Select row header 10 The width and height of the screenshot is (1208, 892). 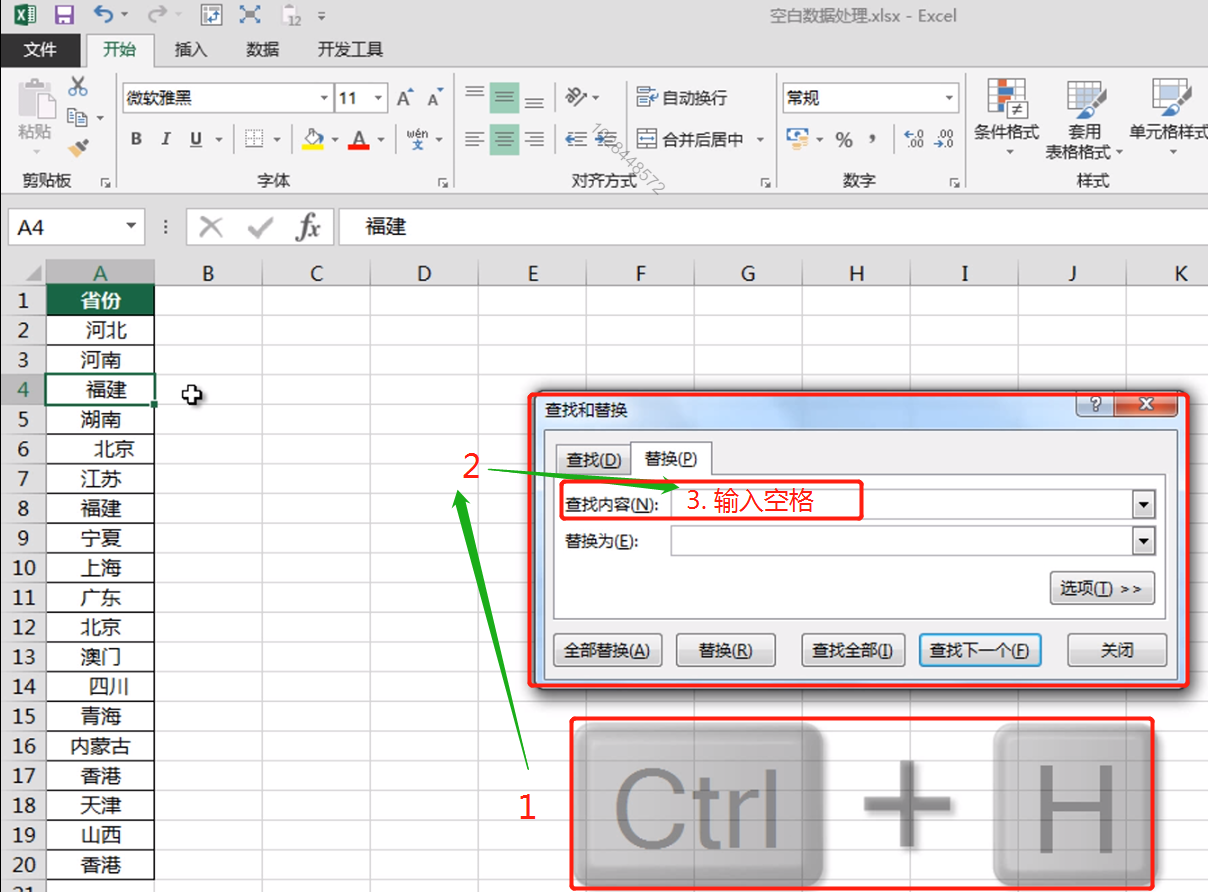tap(23, 568)
